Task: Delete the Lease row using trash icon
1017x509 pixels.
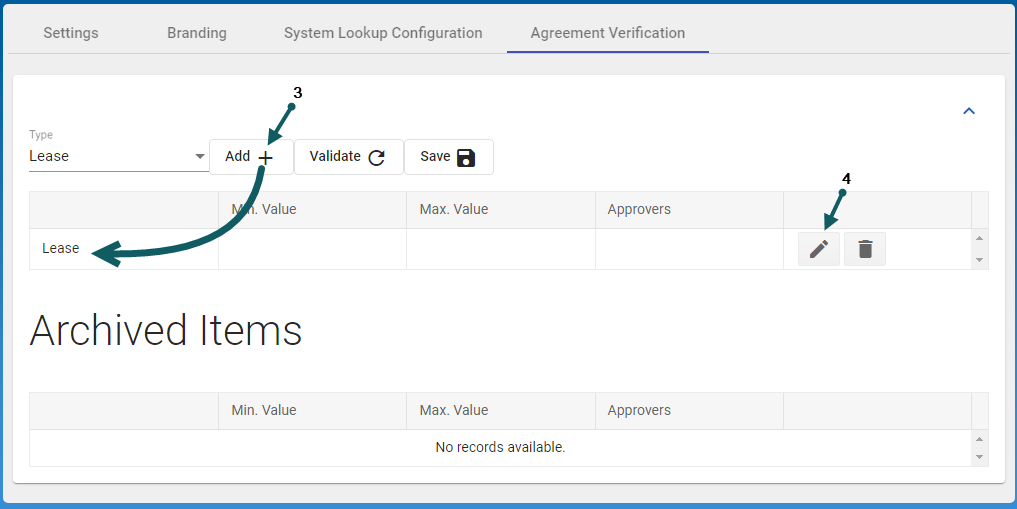Action: [x=865, y=249]
